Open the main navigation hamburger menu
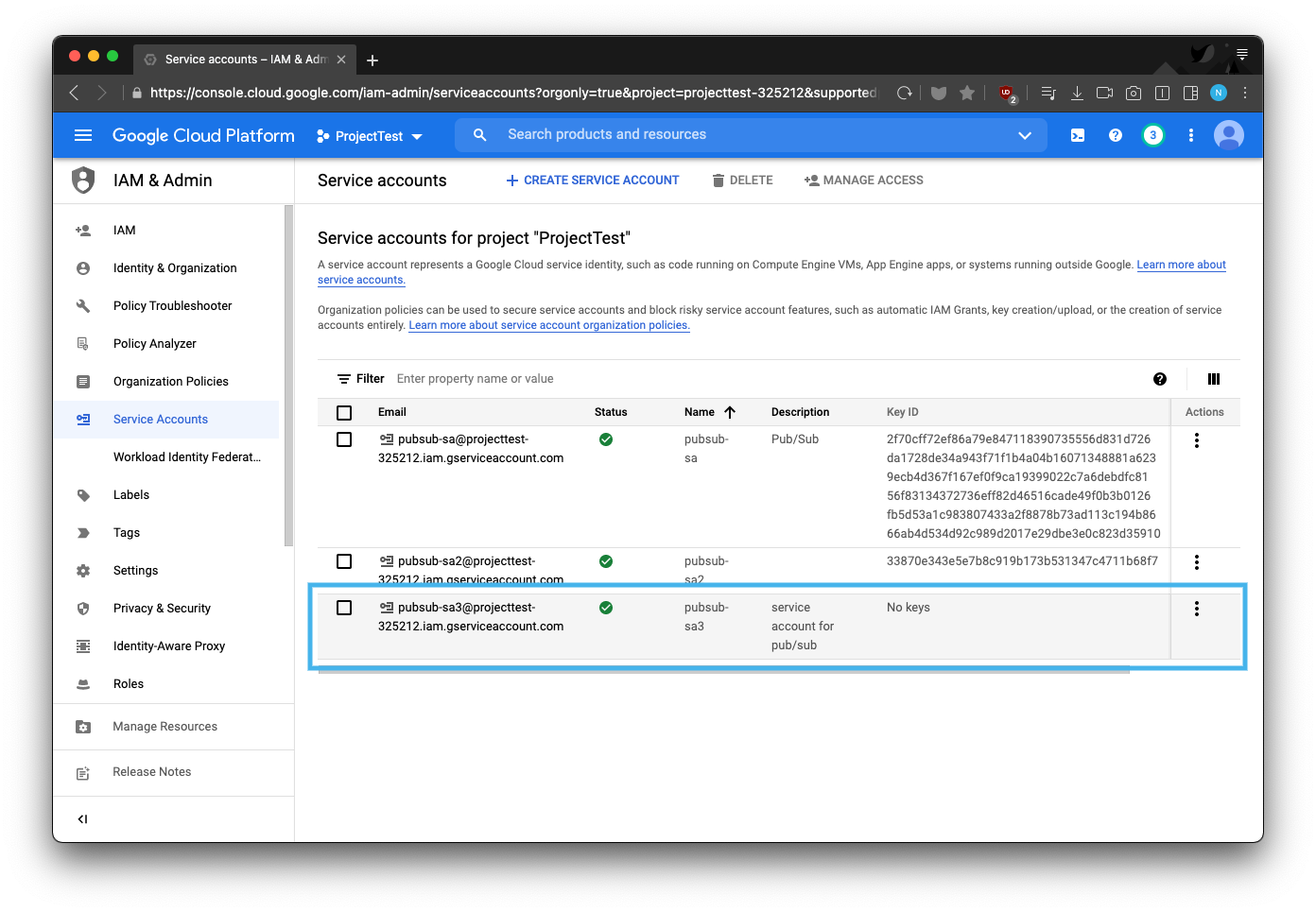Viewport: 1316px width, 912px height. (x=83, y=135)
